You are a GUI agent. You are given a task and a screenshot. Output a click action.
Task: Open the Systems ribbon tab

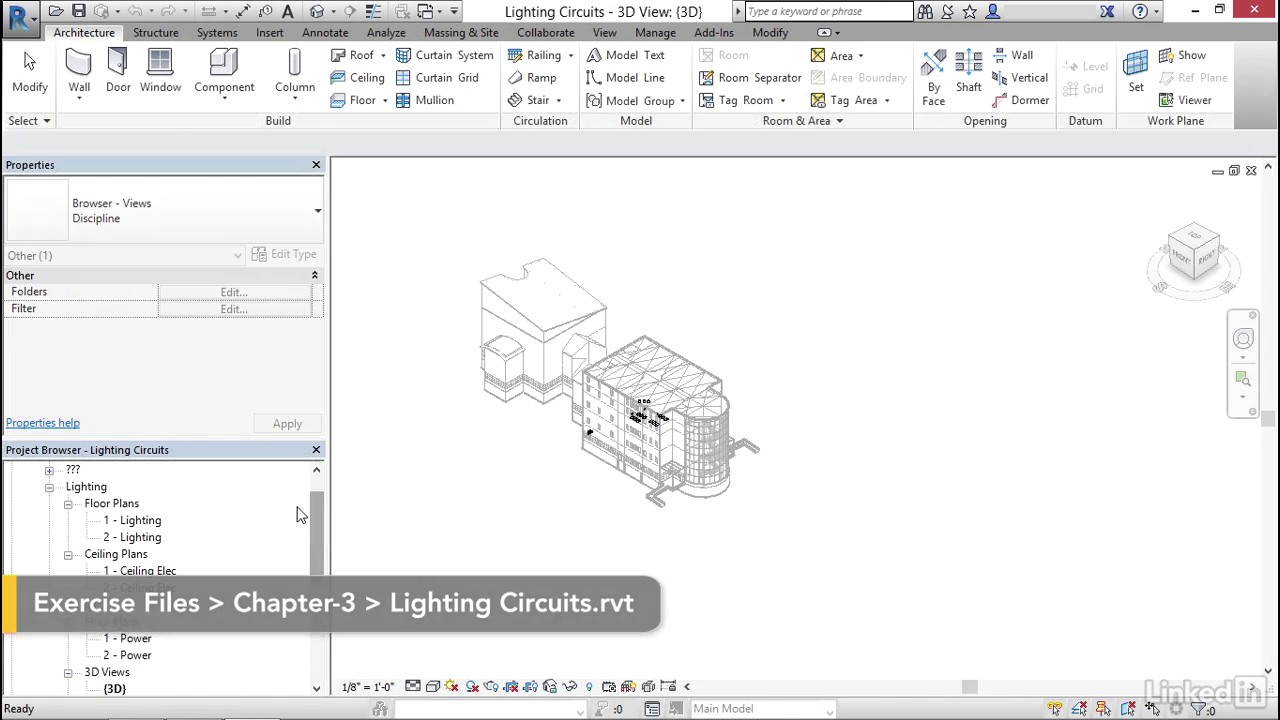(x=217, y=32)
